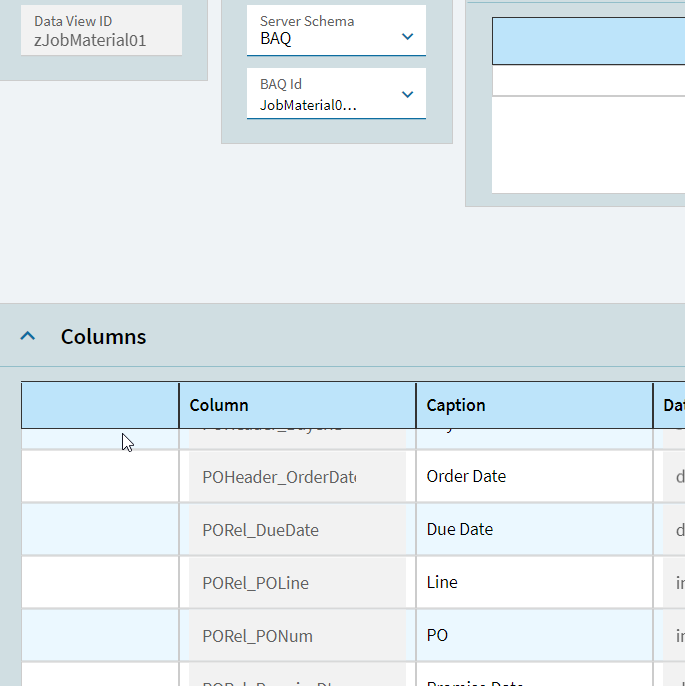The image size is (685, 686).
Task: Open the BAQ Id dropdown
Action: point(407,94)
